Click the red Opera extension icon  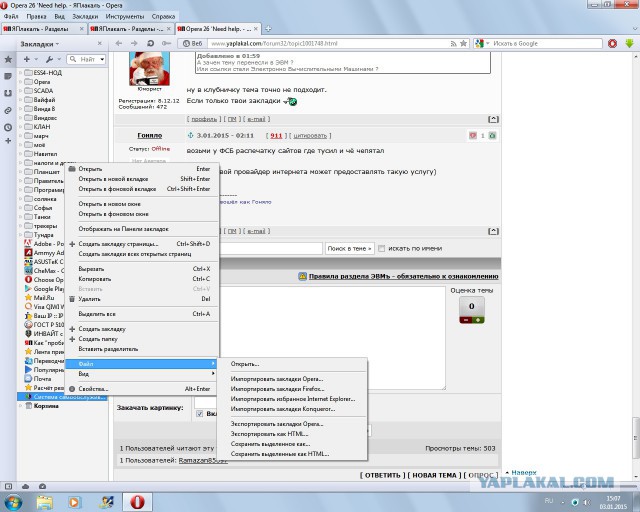pos(612,43)
